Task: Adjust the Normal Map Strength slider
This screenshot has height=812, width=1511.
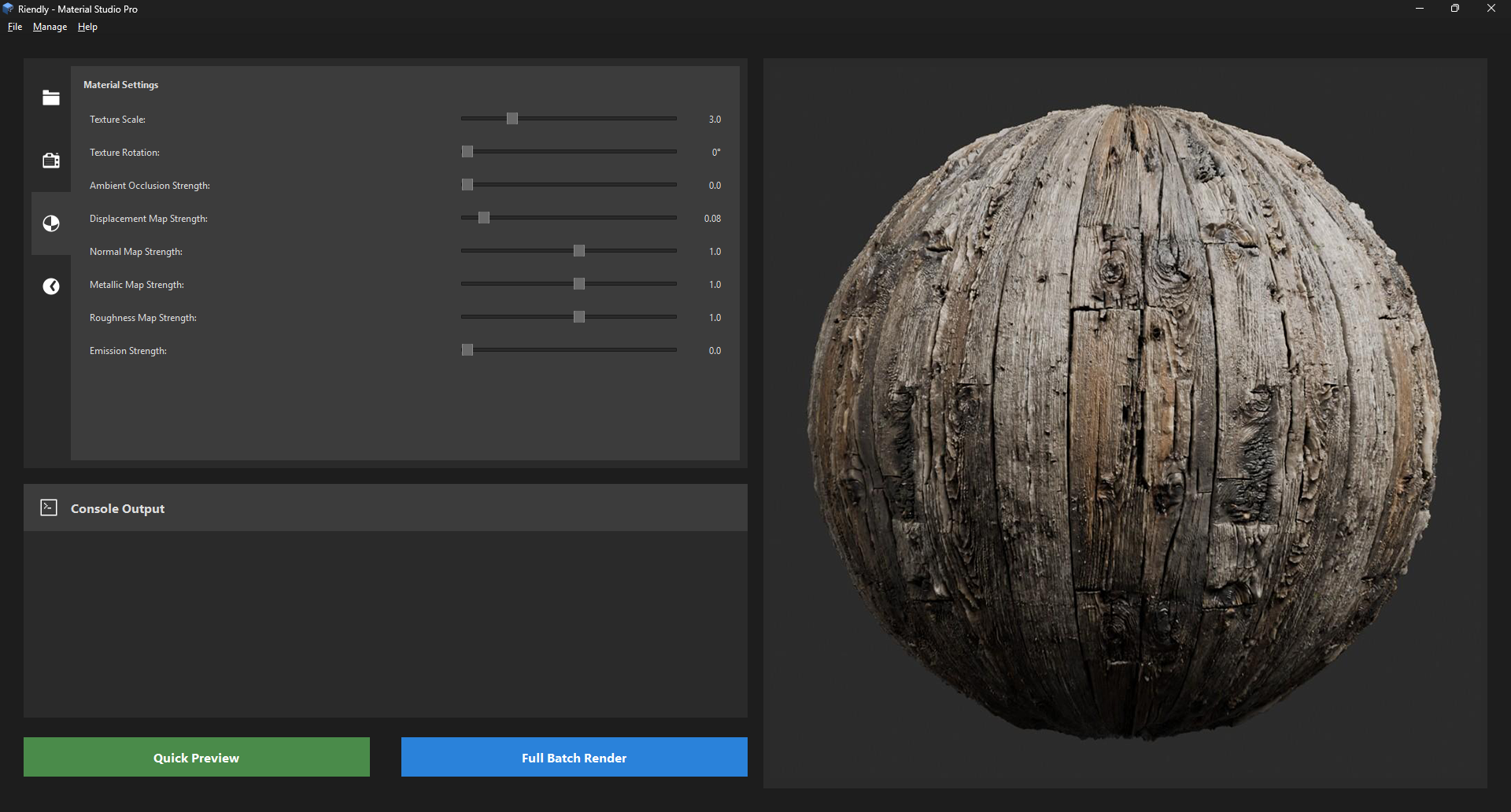Action: coord(579,251)
